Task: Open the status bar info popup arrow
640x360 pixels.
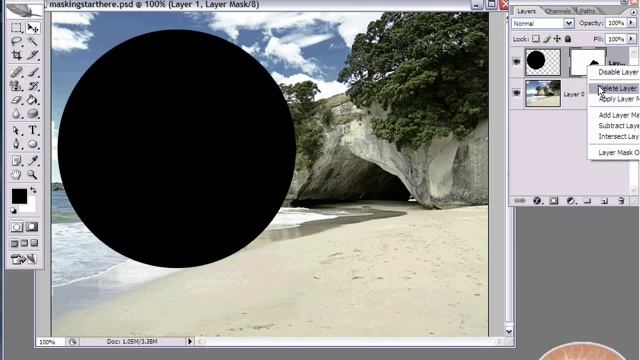Action: pos(189,342)
